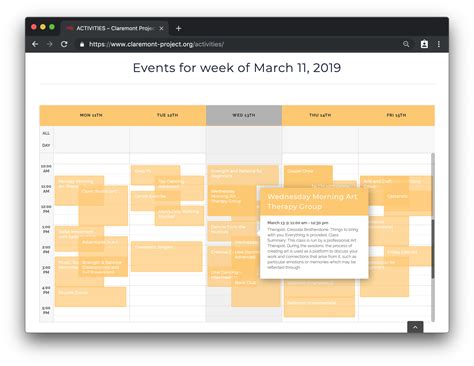Go back using the browser back arrow
Screen dimensions: 474x366
(35, 44)
